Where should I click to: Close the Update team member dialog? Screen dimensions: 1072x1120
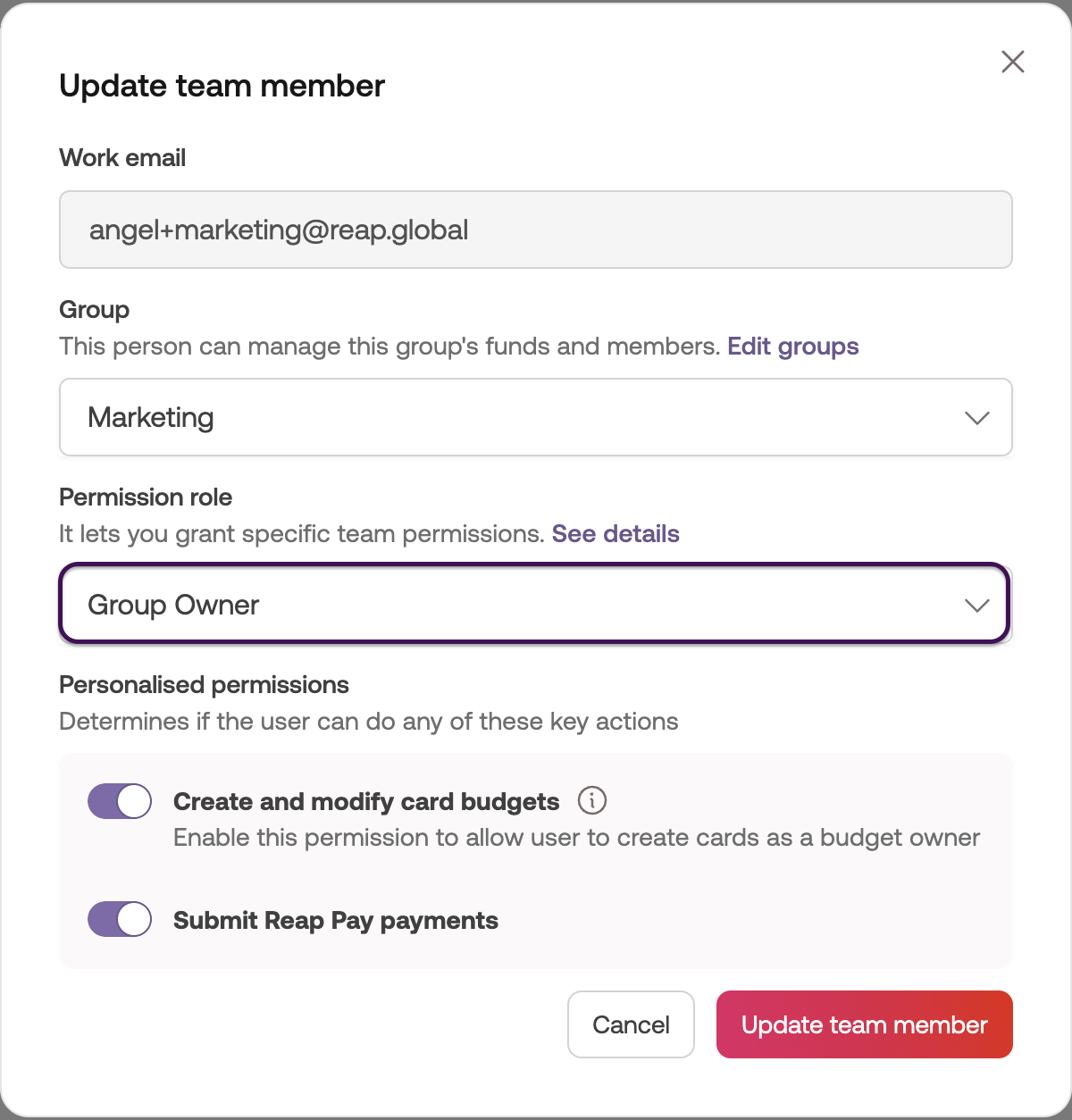(1012, 62)
